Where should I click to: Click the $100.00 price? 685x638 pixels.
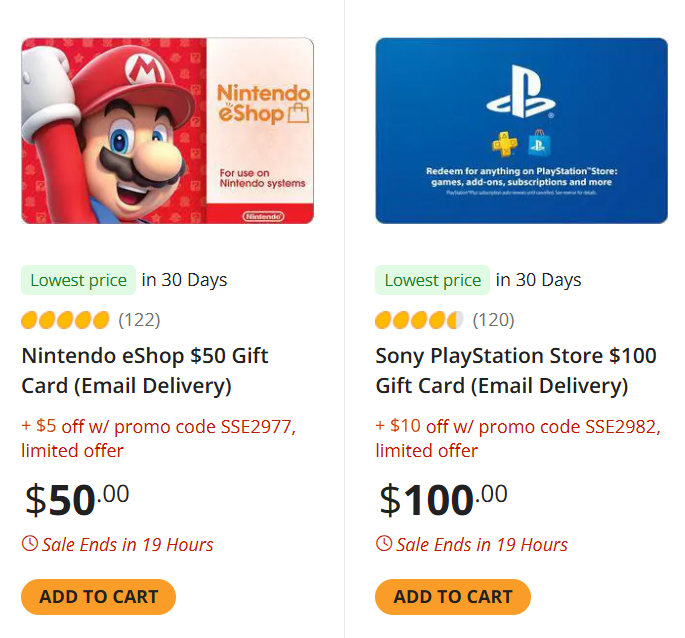(x=443, y=498)
